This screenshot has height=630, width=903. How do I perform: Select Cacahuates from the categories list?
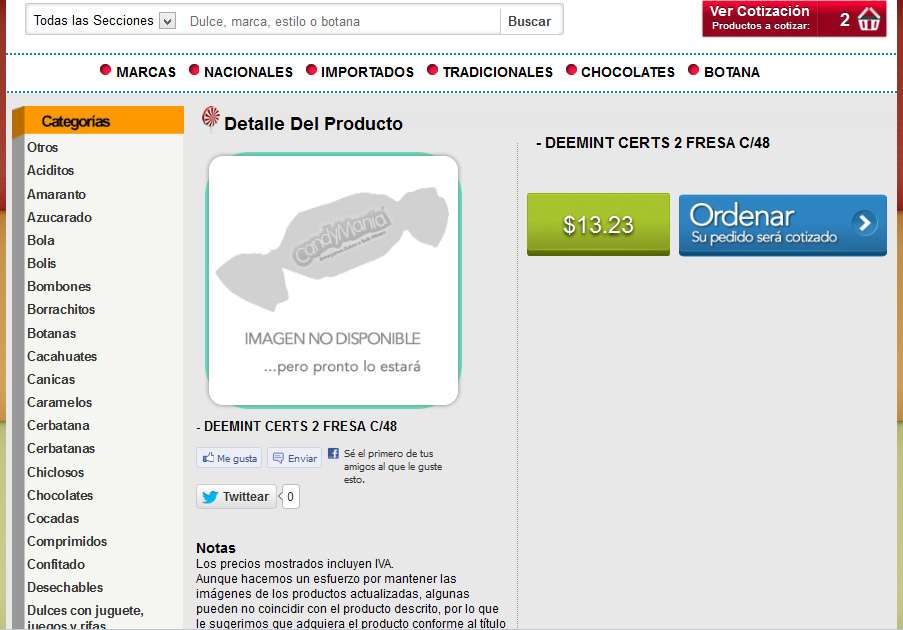coord(62,356)
